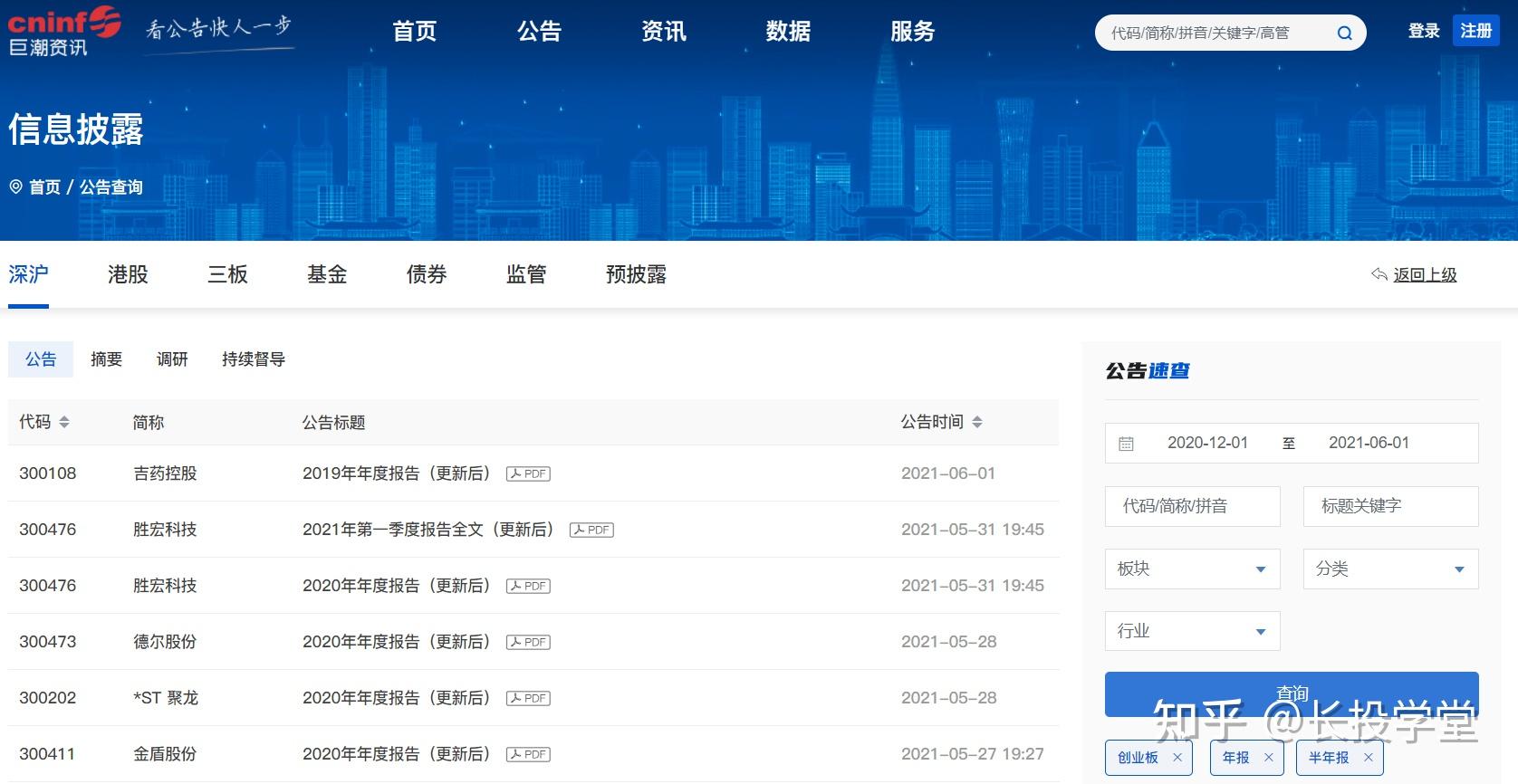Open the 数据 navigation menu
1518x784 pixels.
coord(788,32)
